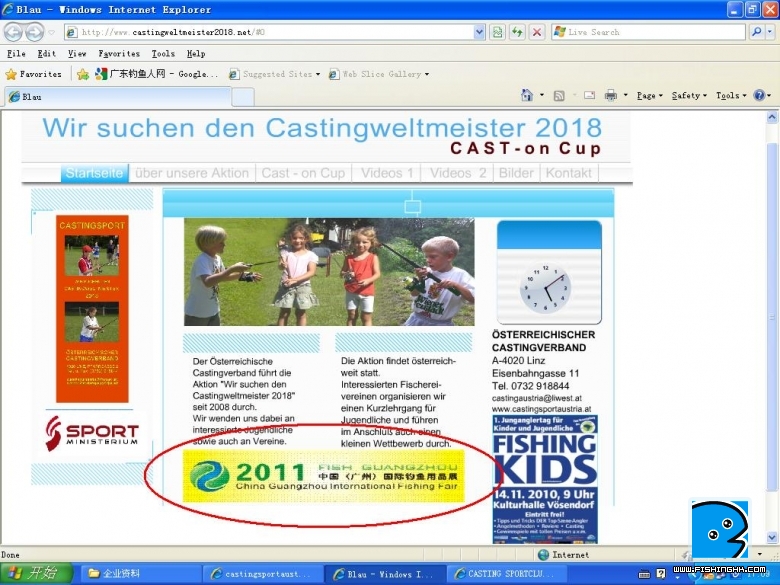
Task: Click the vertical scrollbar up arrow
Action: (x=772, y=118)
